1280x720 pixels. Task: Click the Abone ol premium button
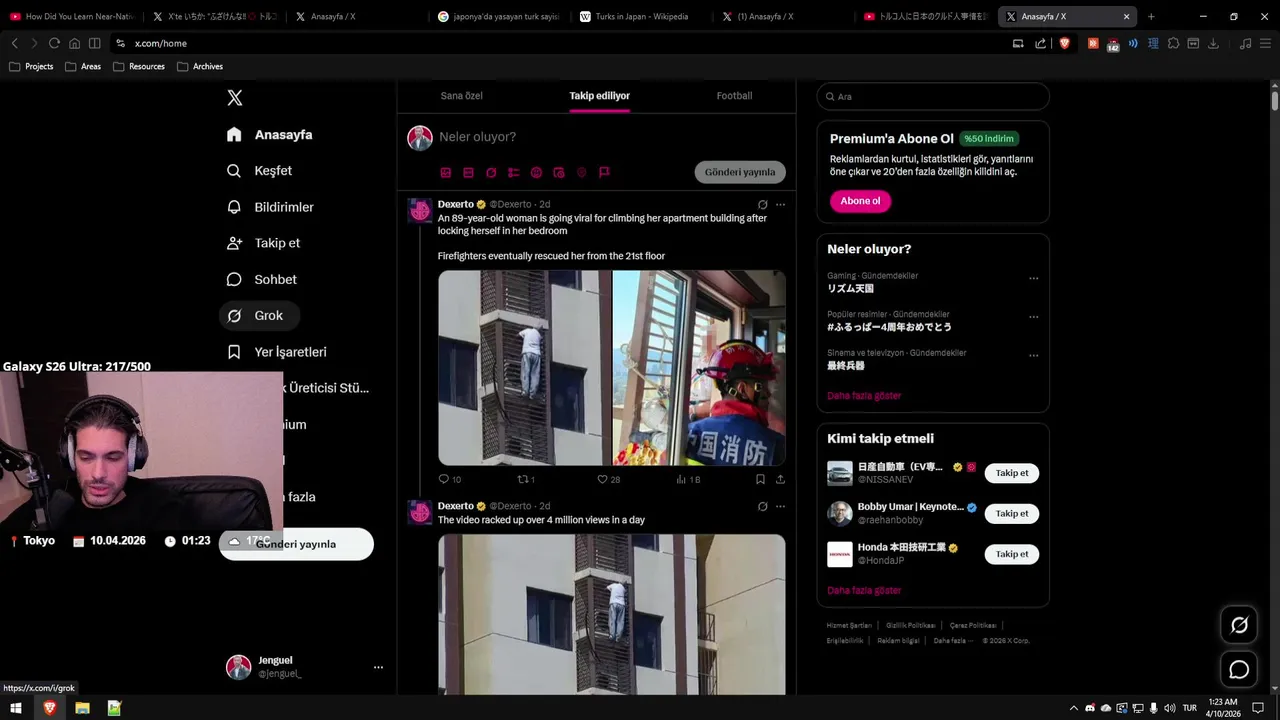point(860,201)
